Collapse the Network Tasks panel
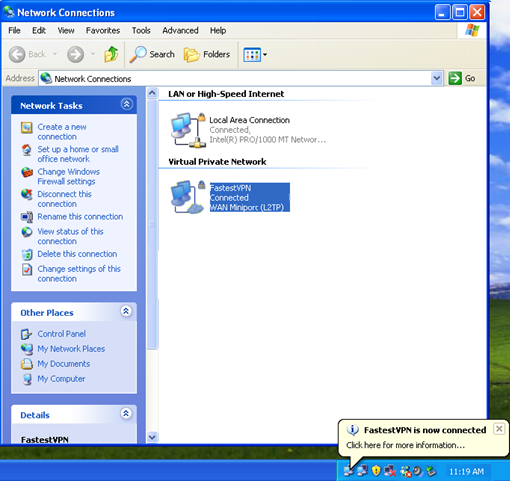The width and height of the screenshot is (510, 481). [x=127, y=104]
